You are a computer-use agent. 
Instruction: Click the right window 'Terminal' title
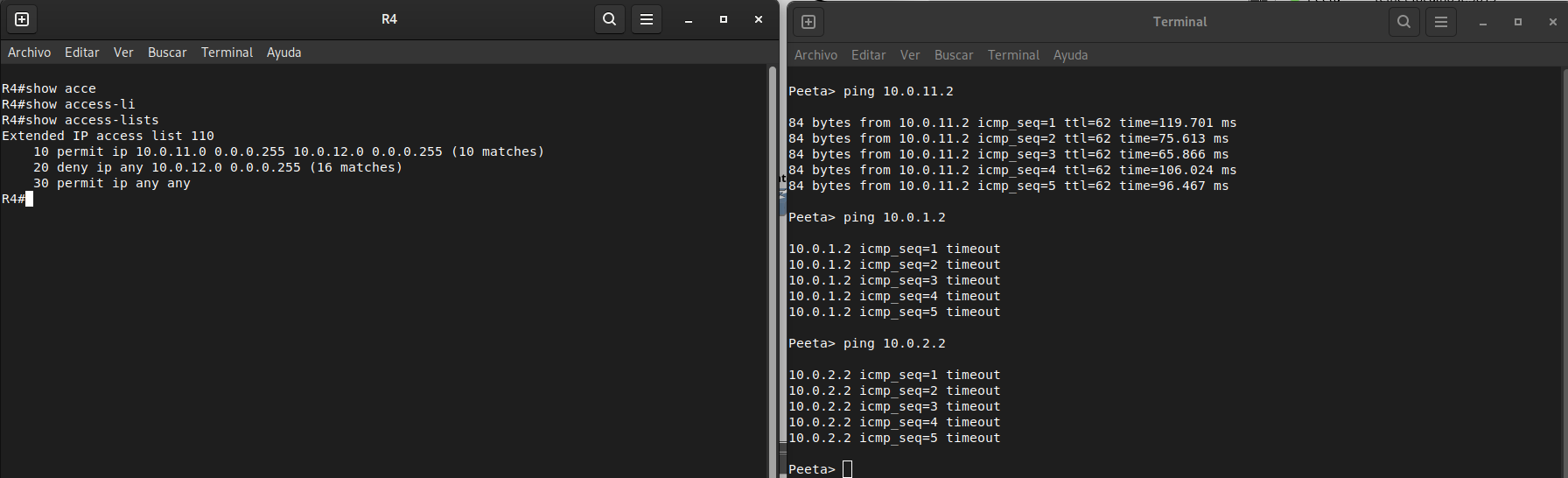1179,22
